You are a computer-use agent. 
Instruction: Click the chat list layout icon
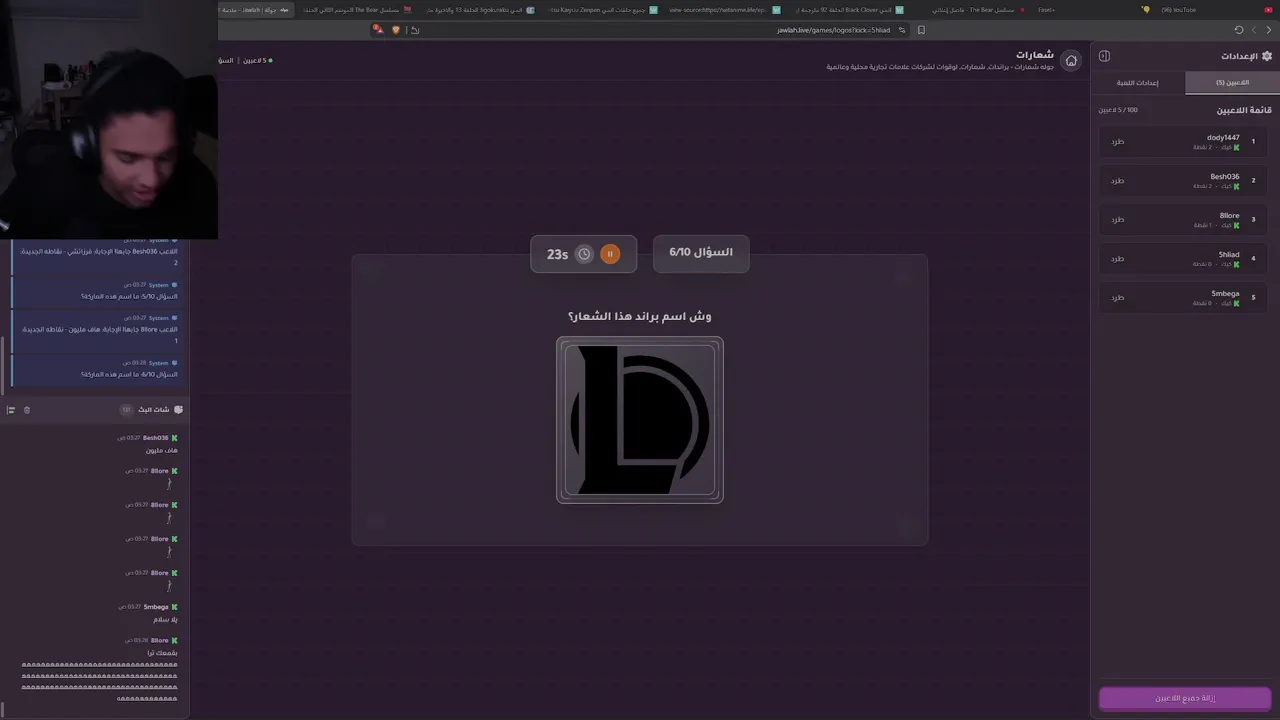[11, 410]
